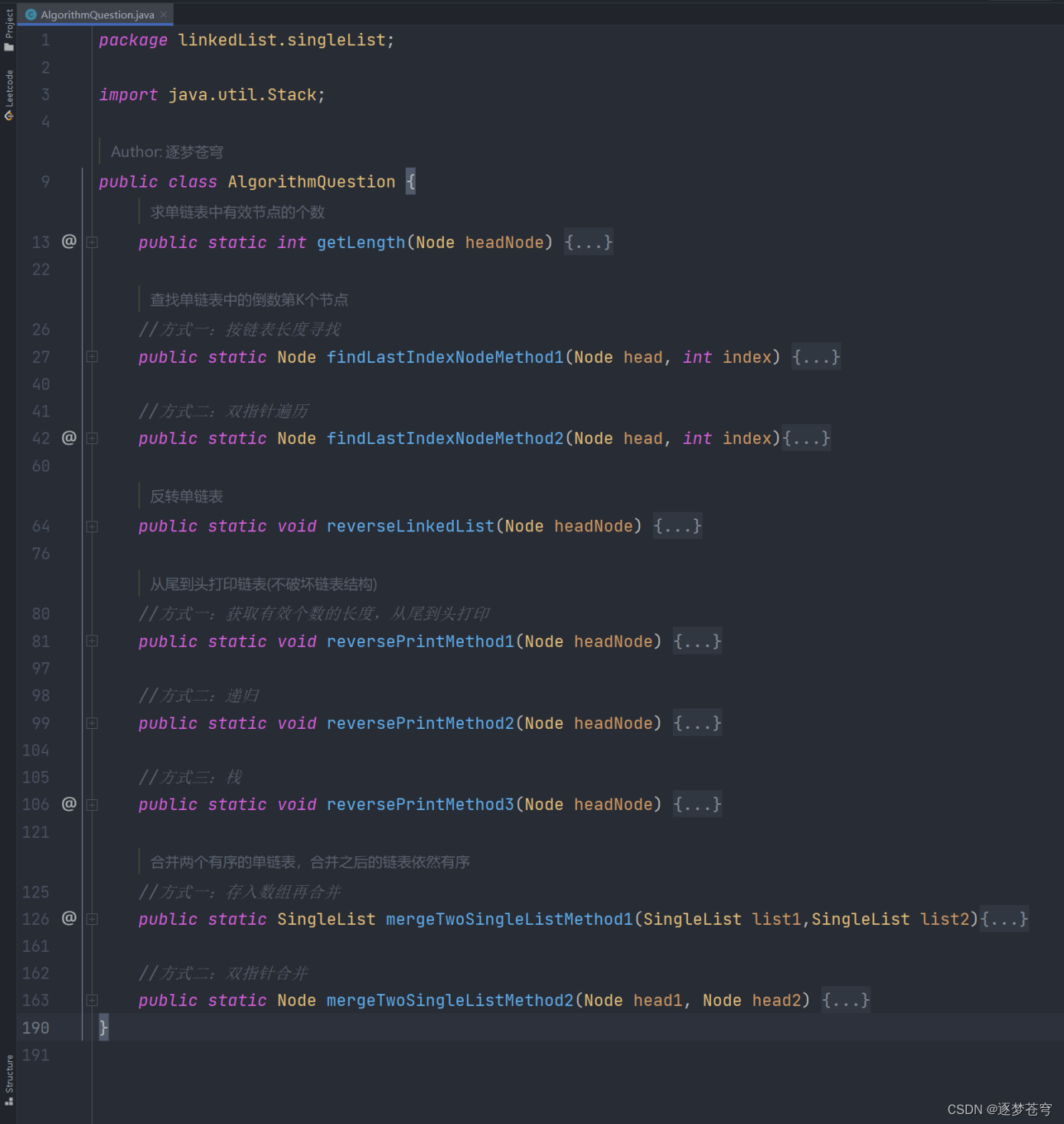
Task: Click the doc comment 反转单链表
Action: [x=187, y=496]
